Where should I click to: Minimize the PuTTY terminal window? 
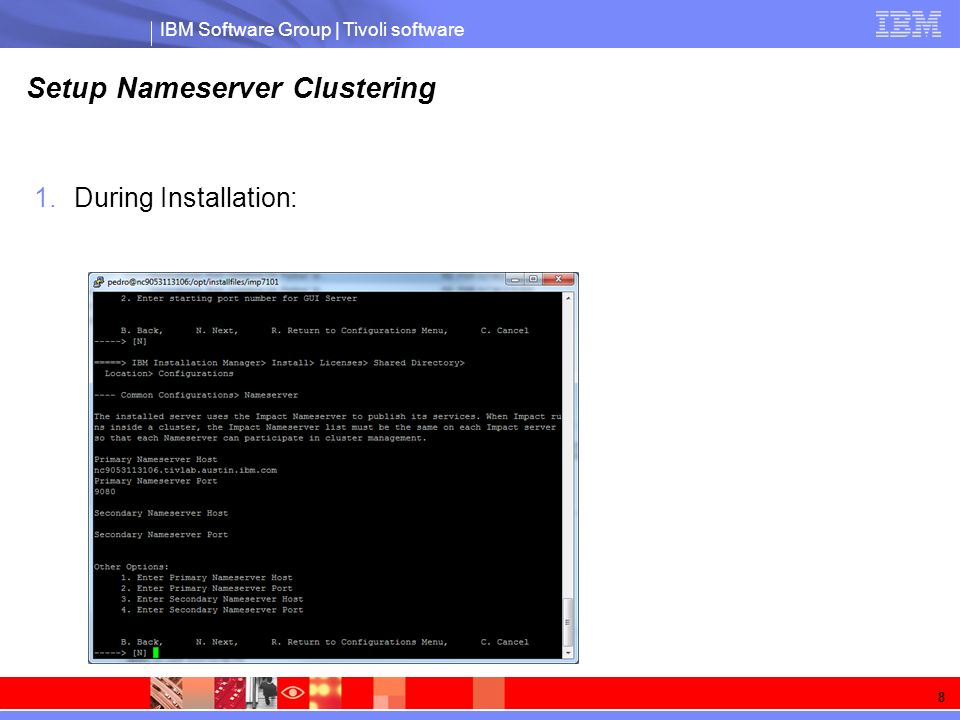coord(515,279)
